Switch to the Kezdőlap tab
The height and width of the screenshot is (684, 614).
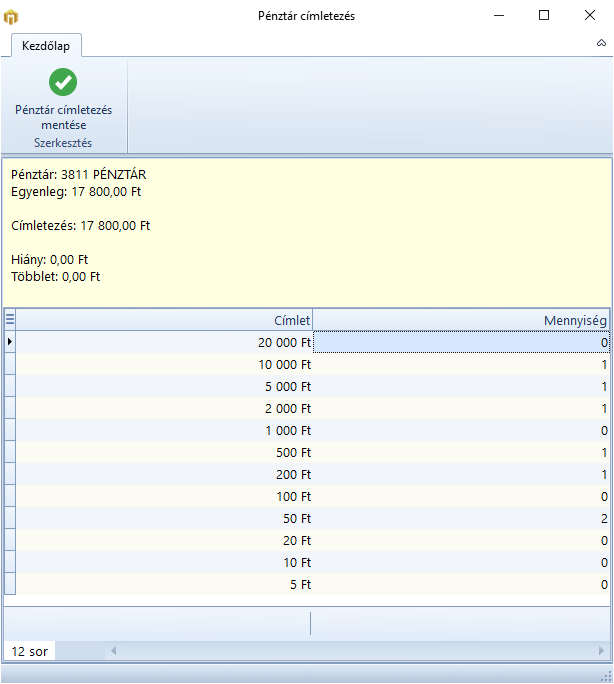(47, 45)
